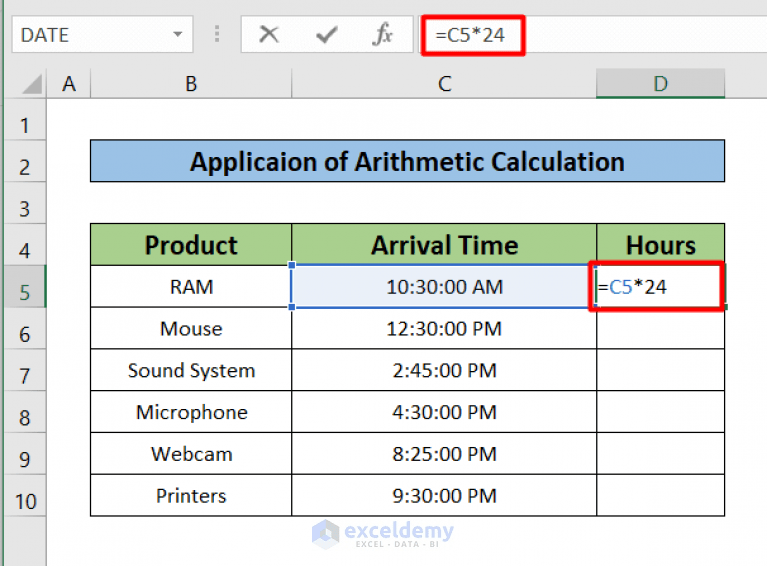The width and height of the screenshot is (767, 566).
Task: Select column A header
Action: [x=69, y=84]
